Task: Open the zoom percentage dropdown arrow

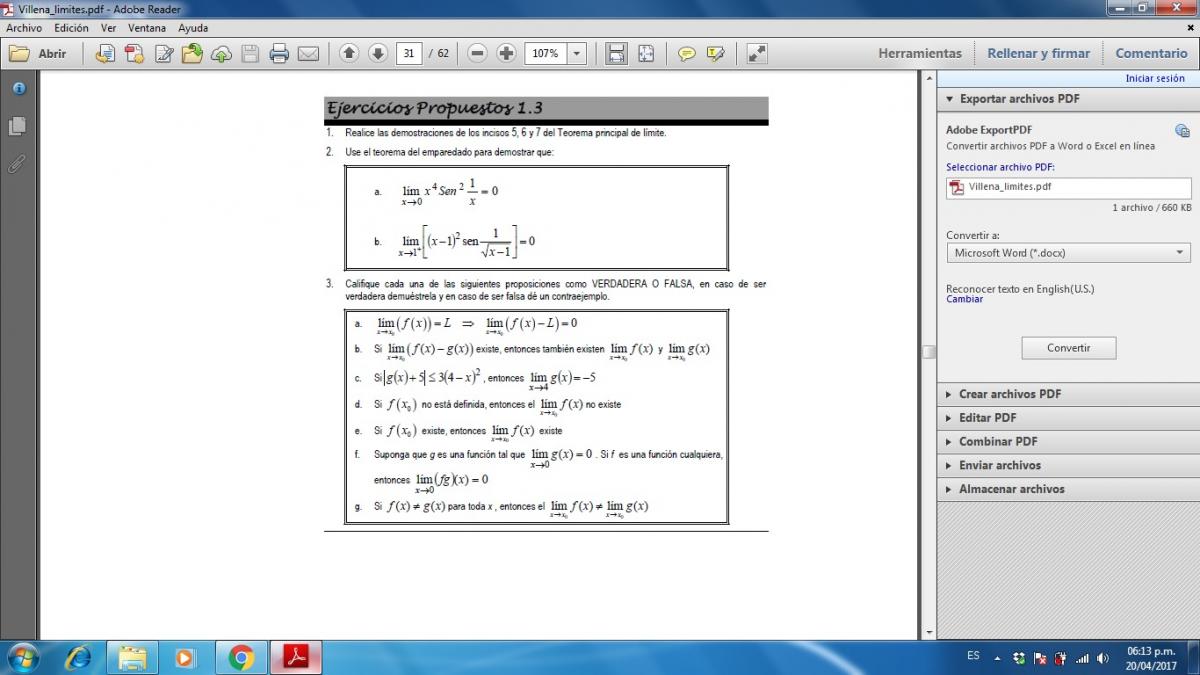Action: pos(576,54)
